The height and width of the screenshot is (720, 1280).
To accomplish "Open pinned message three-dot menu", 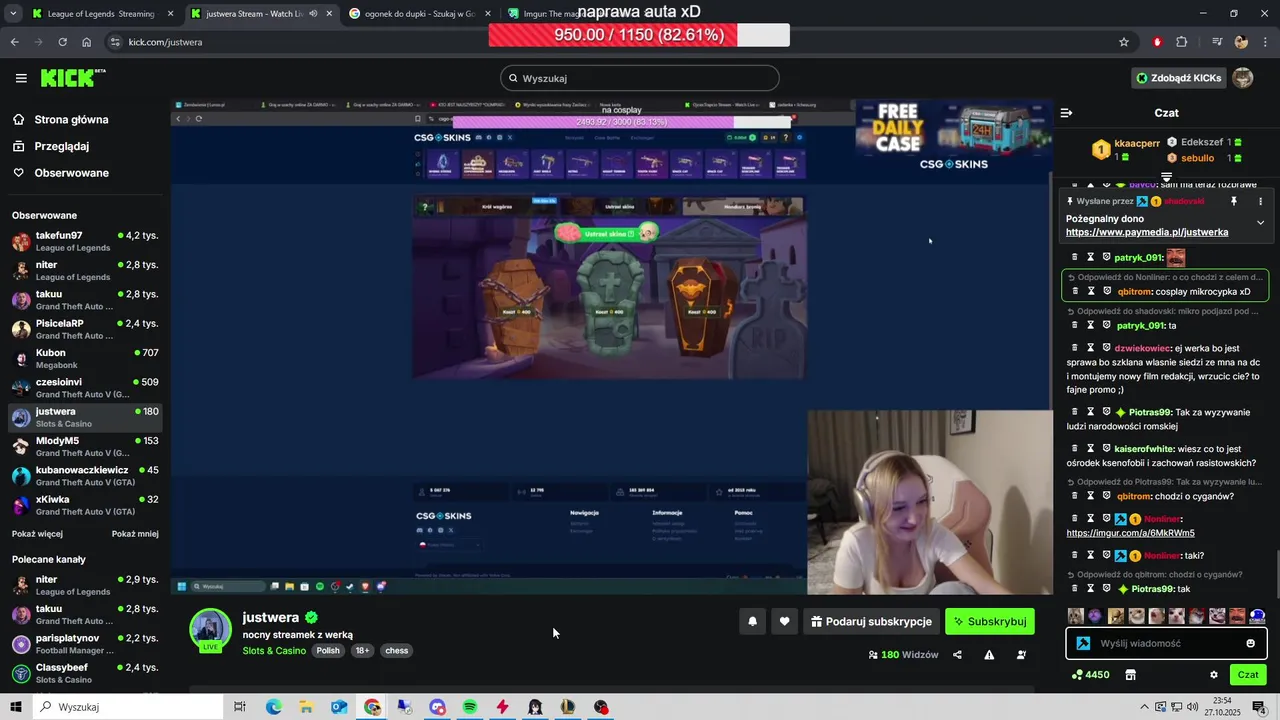I will [1260, 201].
